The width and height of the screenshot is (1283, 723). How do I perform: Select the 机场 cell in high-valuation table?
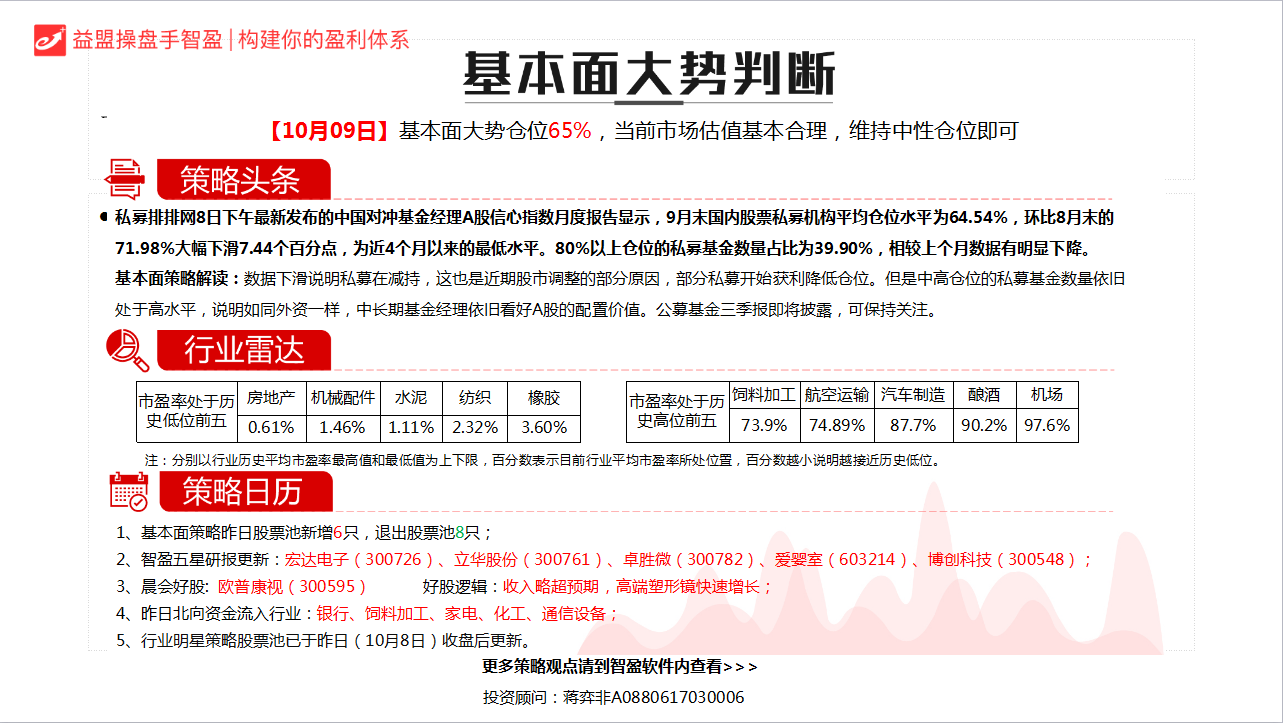tap(1047, 395)
